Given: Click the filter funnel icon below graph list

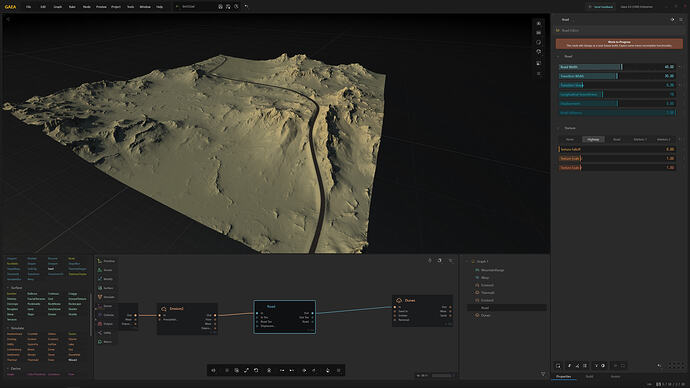Looking at the screenshot, I should (543, 374).
